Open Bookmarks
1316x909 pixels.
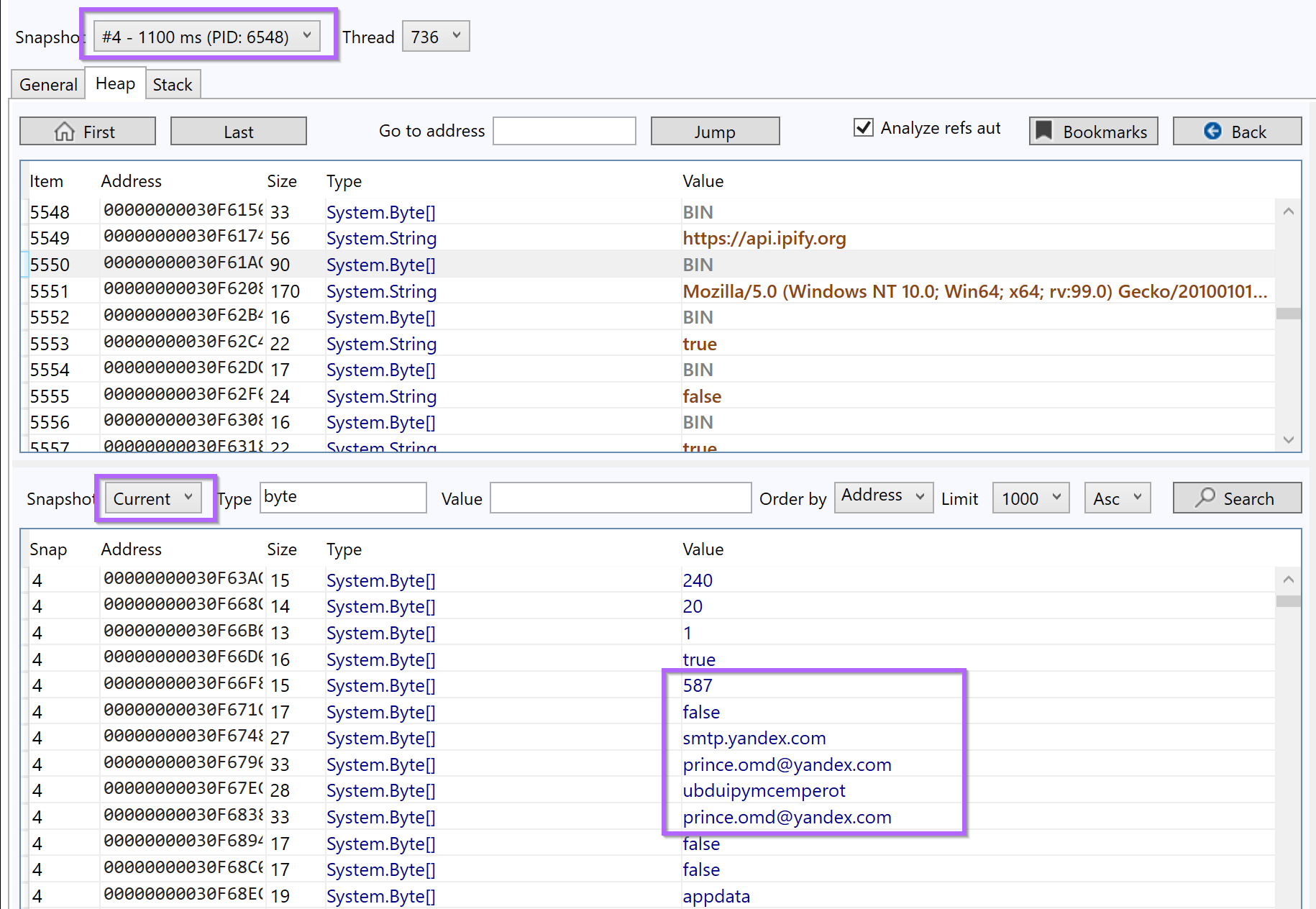1094,132
